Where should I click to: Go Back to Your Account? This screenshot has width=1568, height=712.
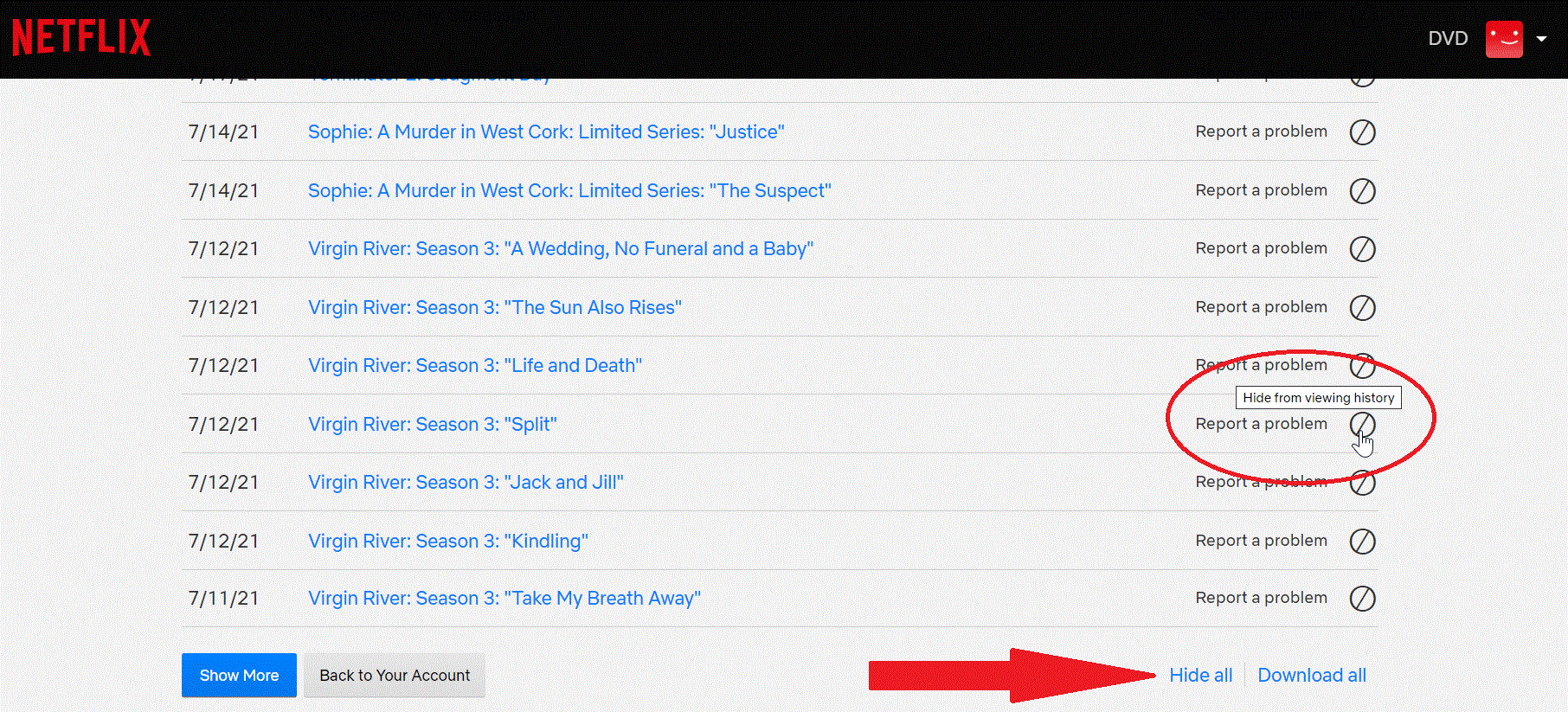pyautogui.click(x=395, y=676)
